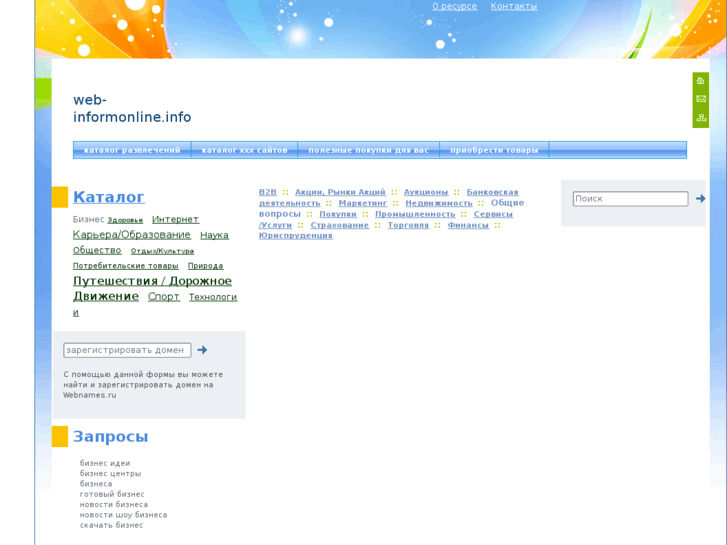Click the Запросы heading
727x545 pixels.
(110, 436)
